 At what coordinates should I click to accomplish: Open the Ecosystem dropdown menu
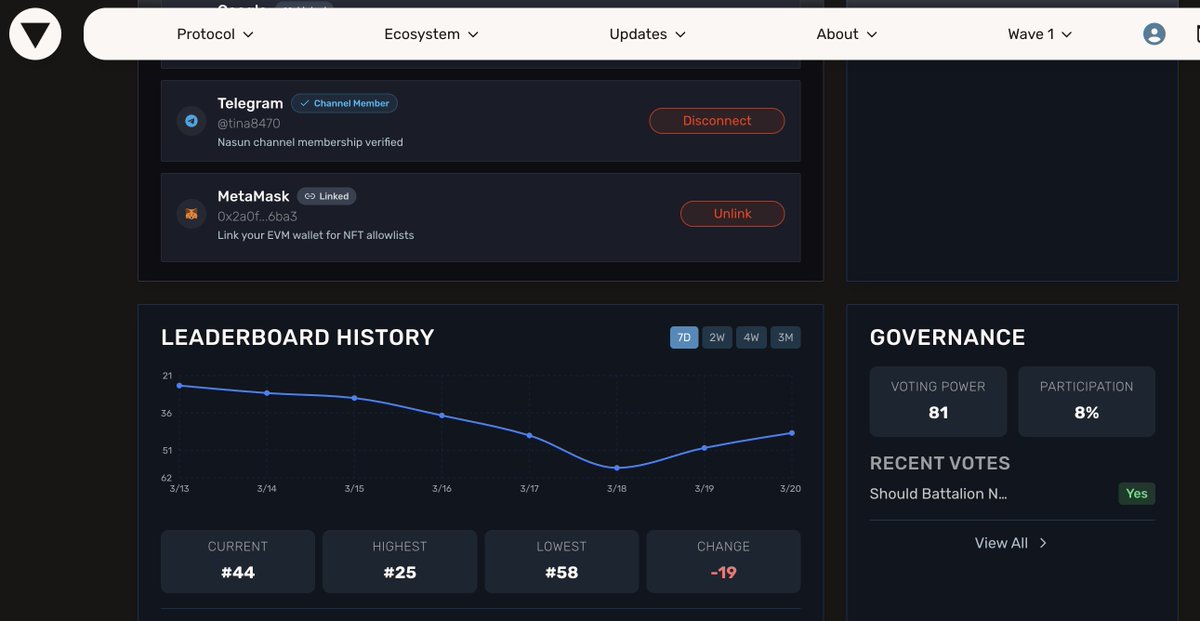click(x=431, y=34)
